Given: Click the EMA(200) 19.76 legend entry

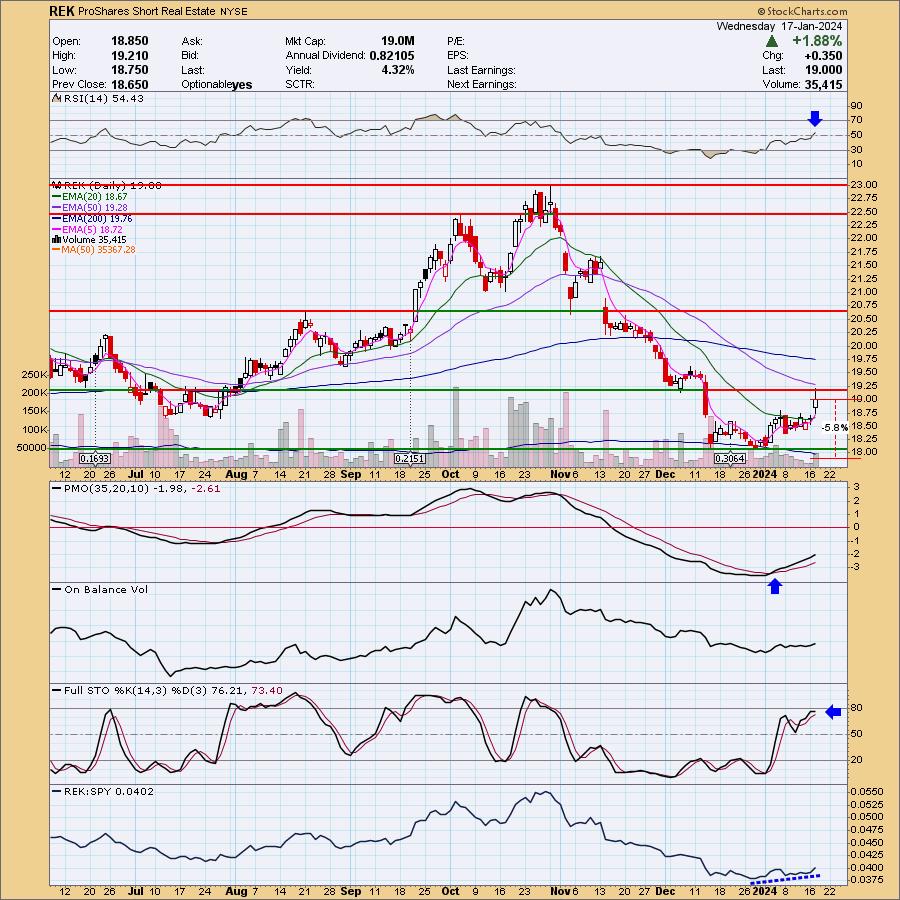Looking at the screenshot, I should pyautogui.click(x=93, y=218).
